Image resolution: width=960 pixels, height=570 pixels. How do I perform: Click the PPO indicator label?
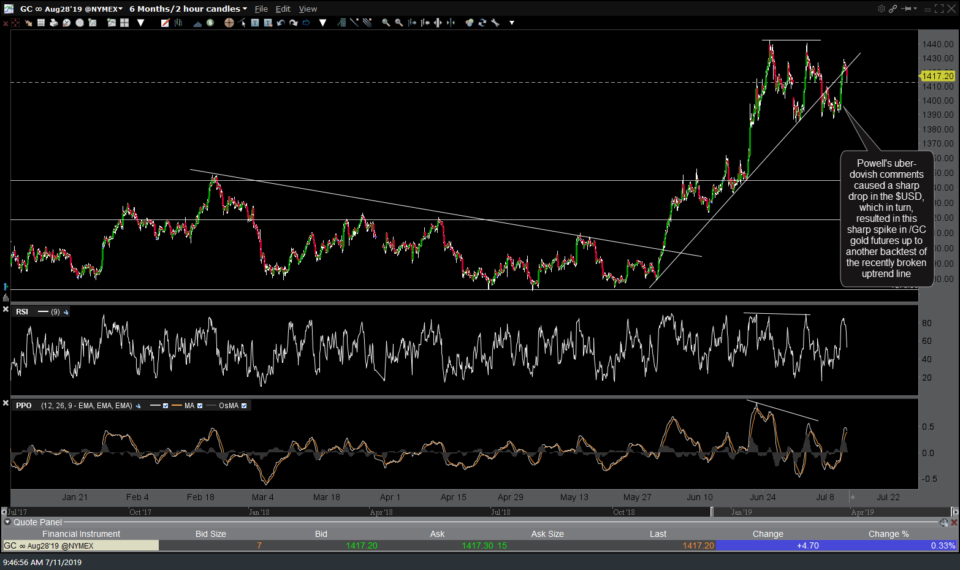click(23, 405)
